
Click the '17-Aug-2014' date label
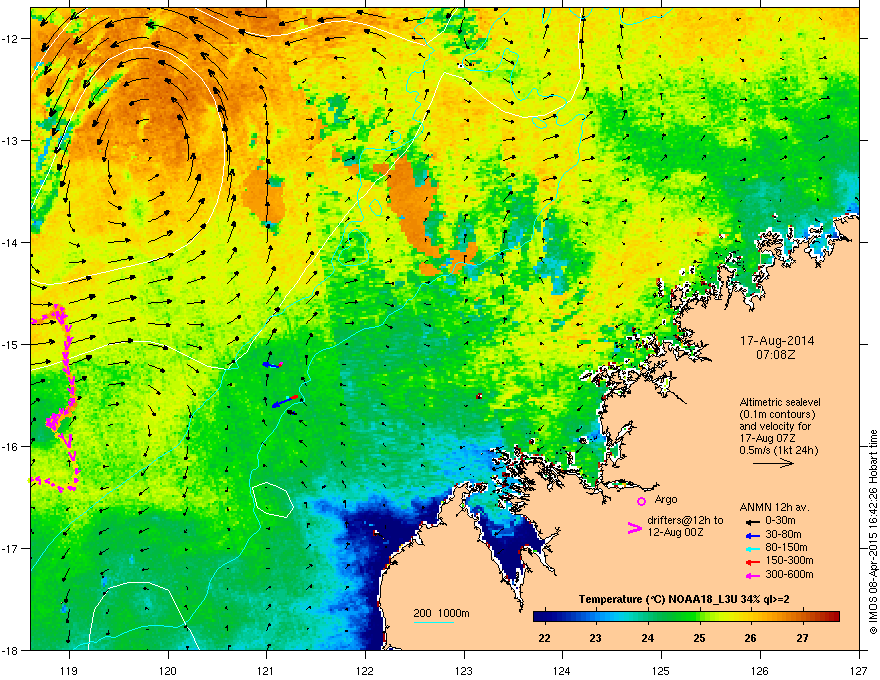[777, 341]
